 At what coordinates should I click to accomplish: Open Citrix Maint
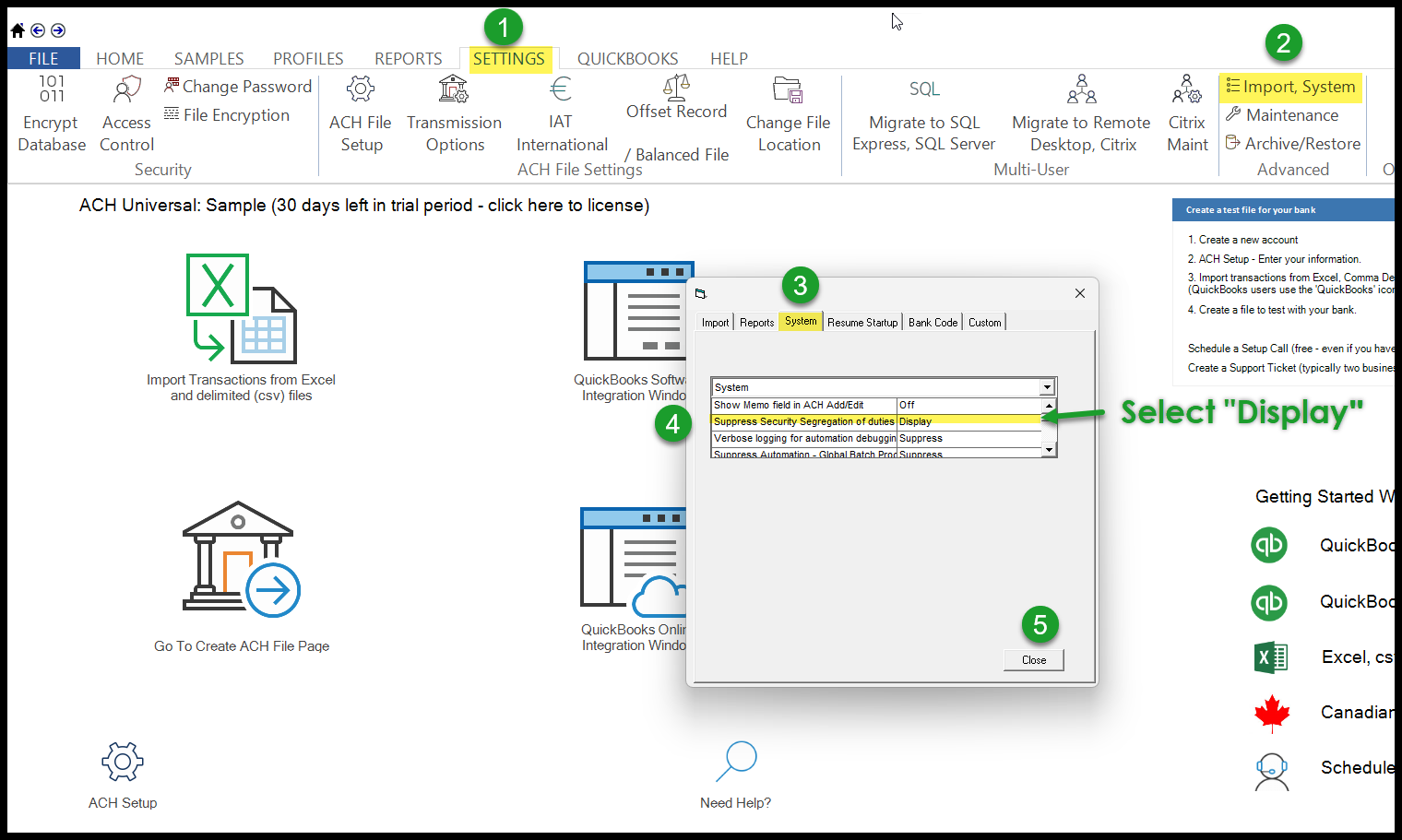1187,114
